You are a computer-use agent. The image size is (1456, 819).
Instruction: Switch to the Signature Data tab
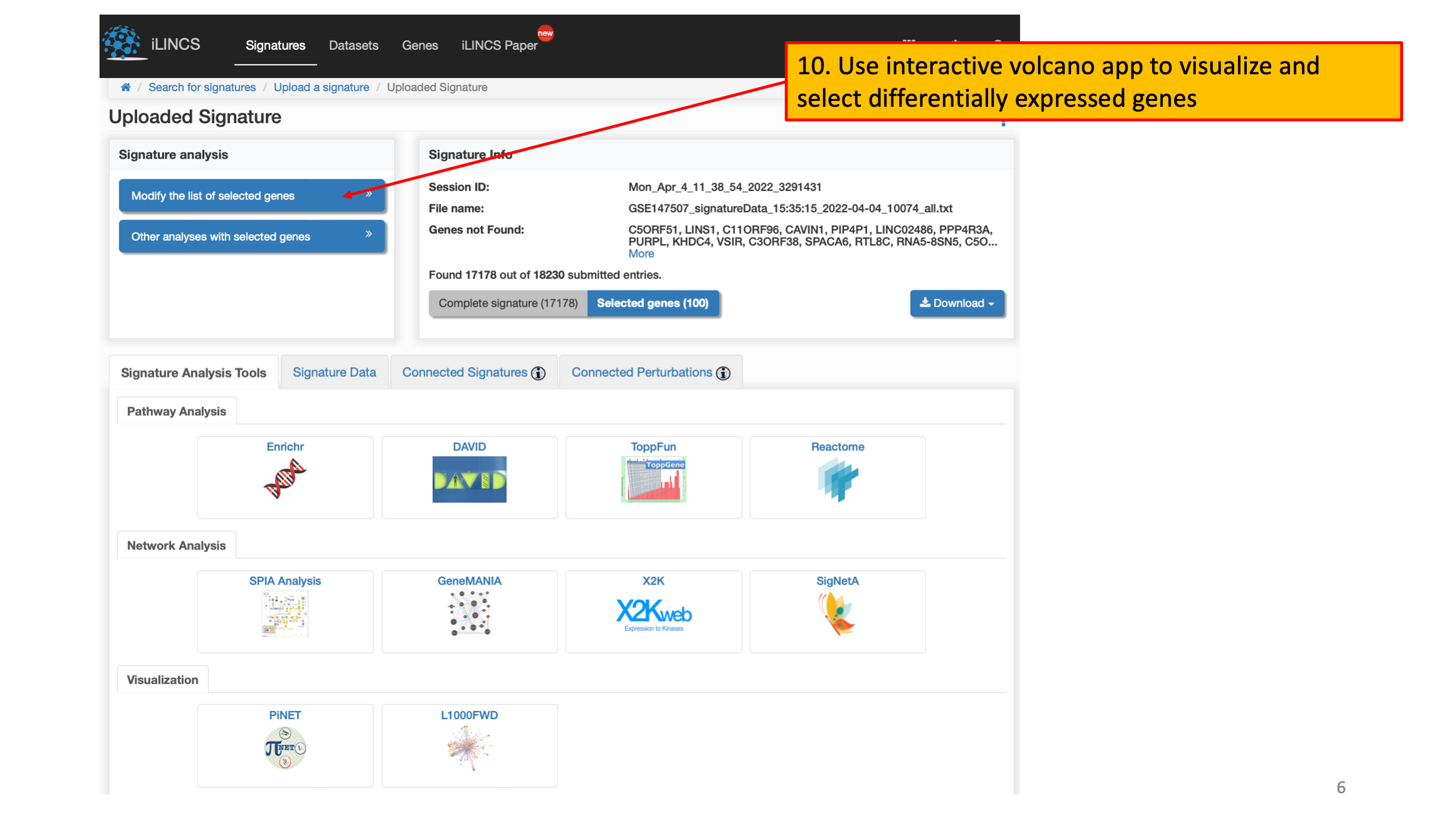coord(334,372)
